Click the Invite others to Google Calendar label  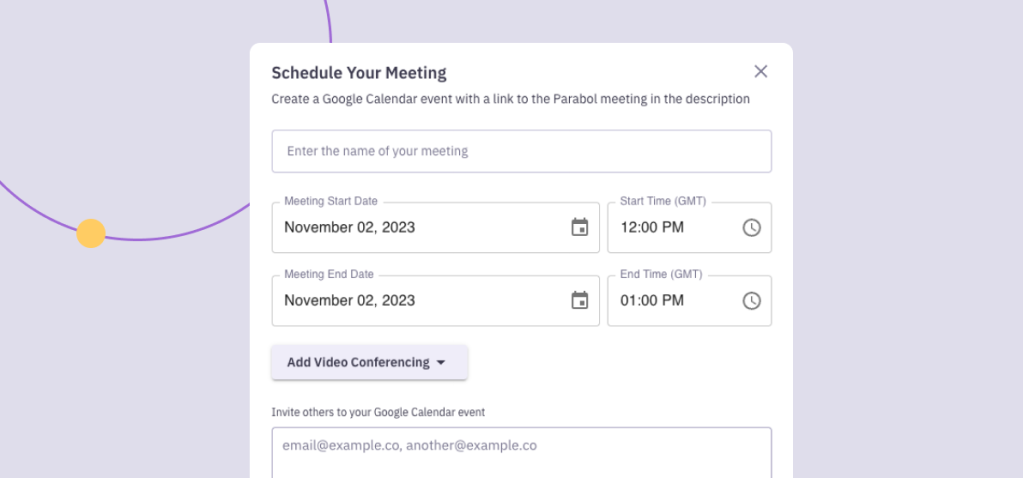pos(378,412)
